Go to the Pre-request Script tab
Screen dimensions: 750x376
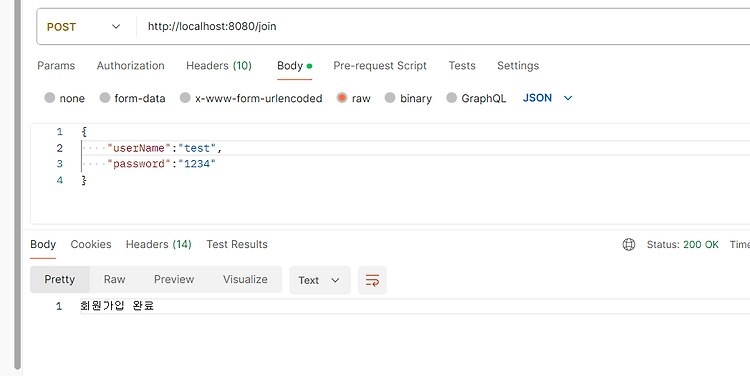(x=380, y=66)
